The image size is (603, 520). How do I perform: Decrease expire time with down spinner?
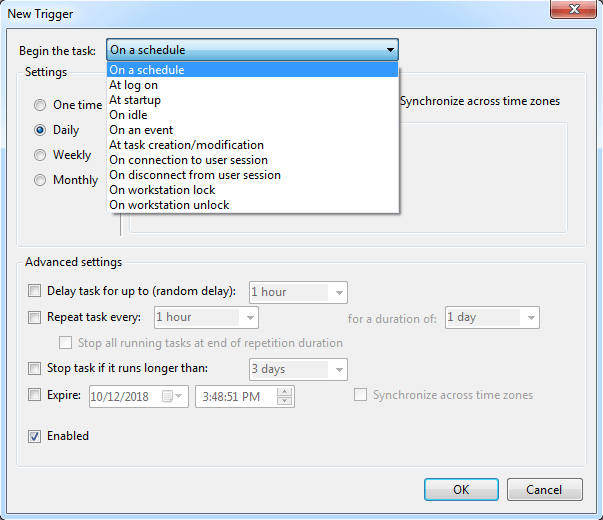tap(285, 401)
